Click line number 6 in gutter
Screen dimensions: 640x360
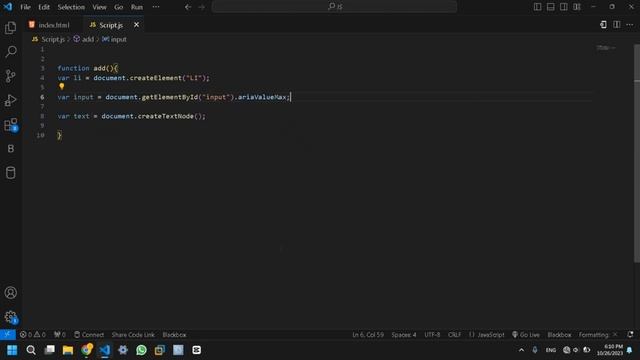tap(42, 97)
